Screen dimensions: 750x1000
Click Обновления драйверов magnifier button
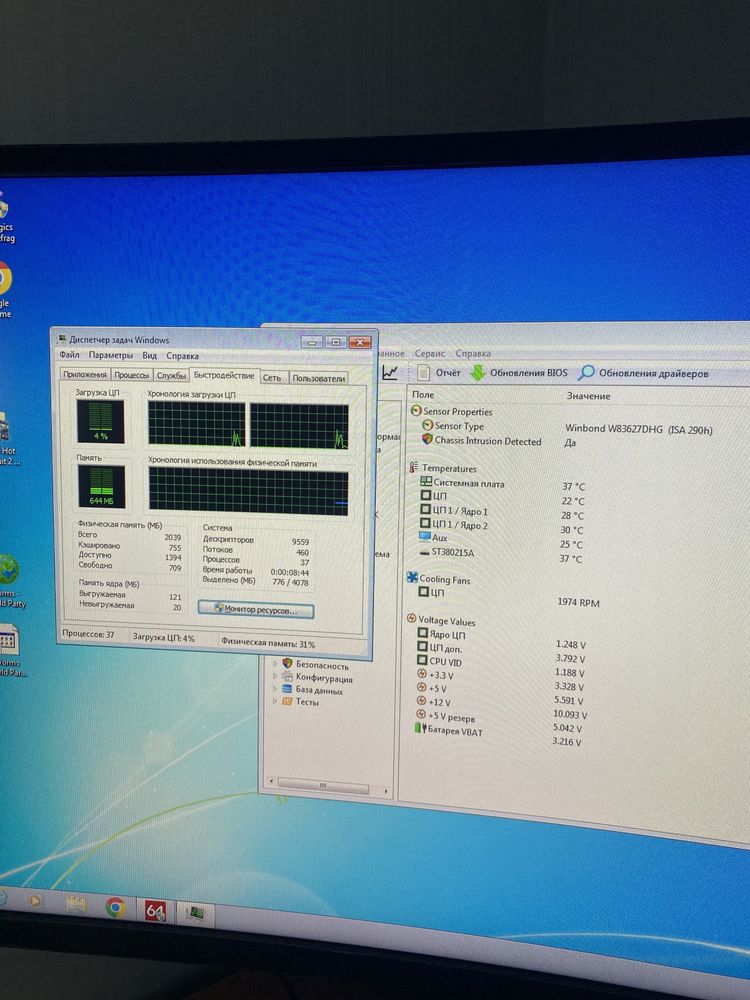(x=643, y=374)
